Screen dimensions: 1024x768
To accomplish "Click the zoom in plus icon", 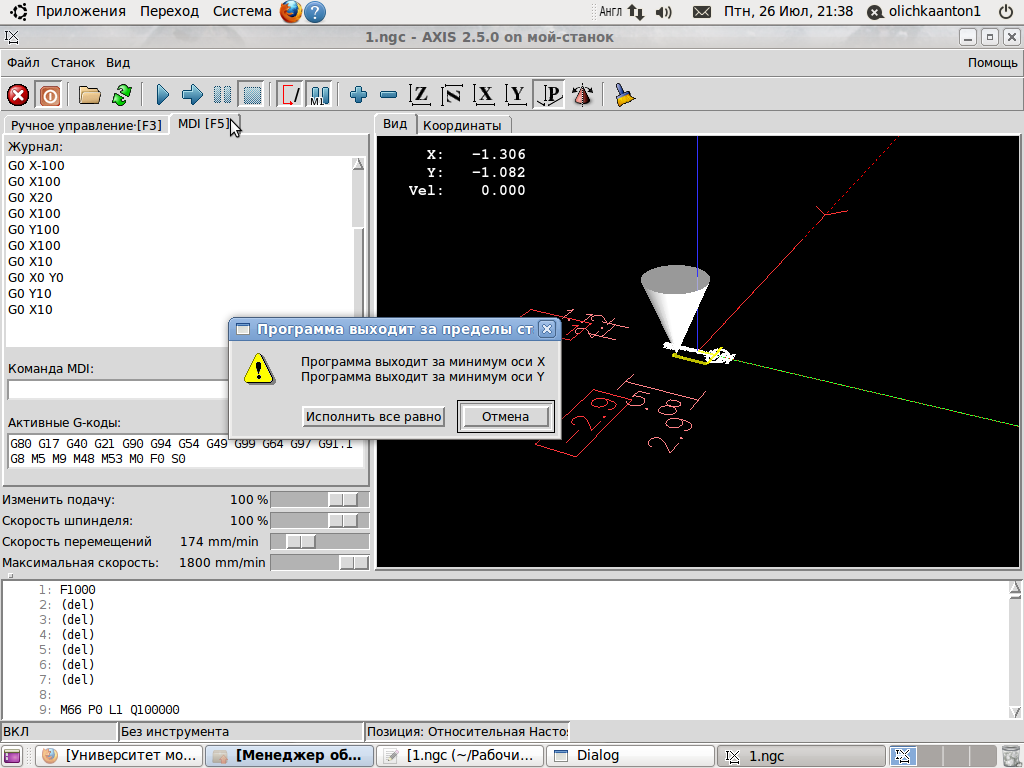I will (x=359, y=95).
